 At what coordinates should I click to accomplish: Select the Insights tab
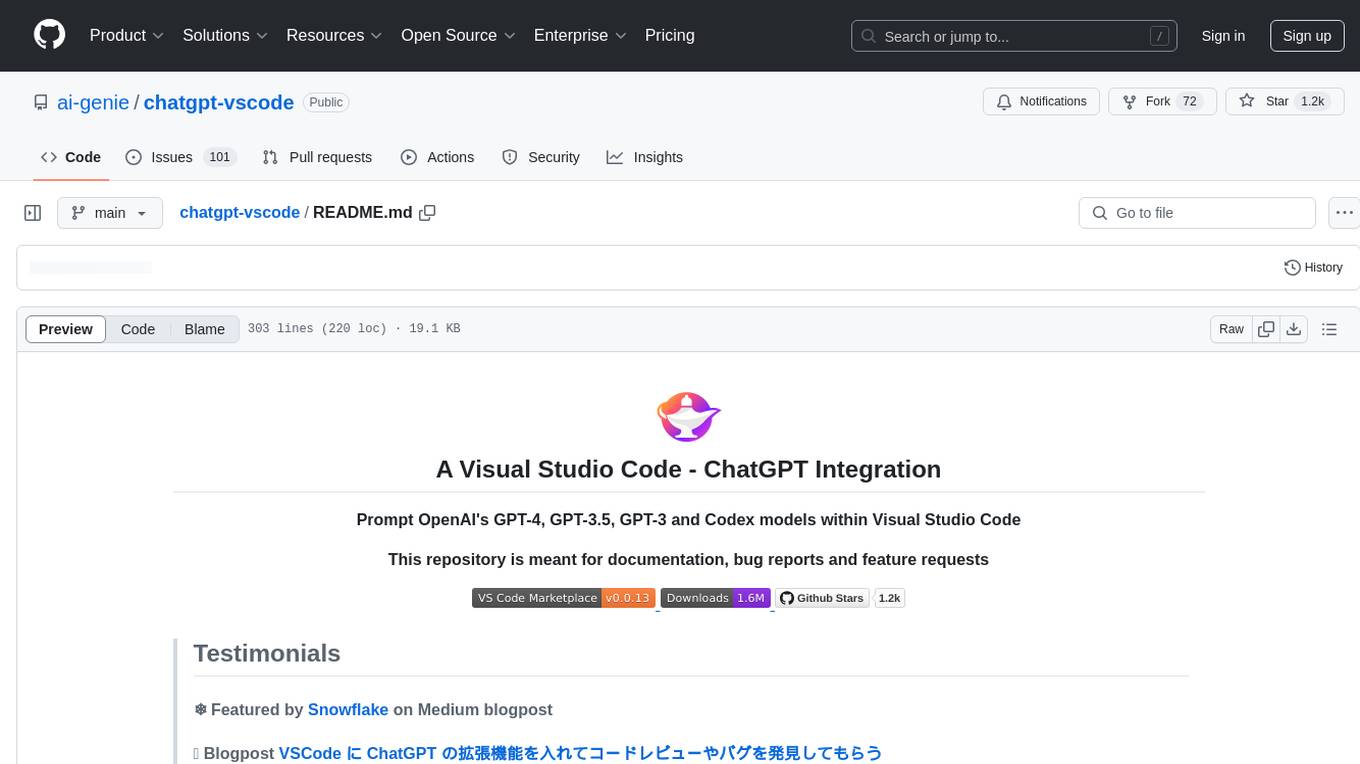click(x=645, y=157)
